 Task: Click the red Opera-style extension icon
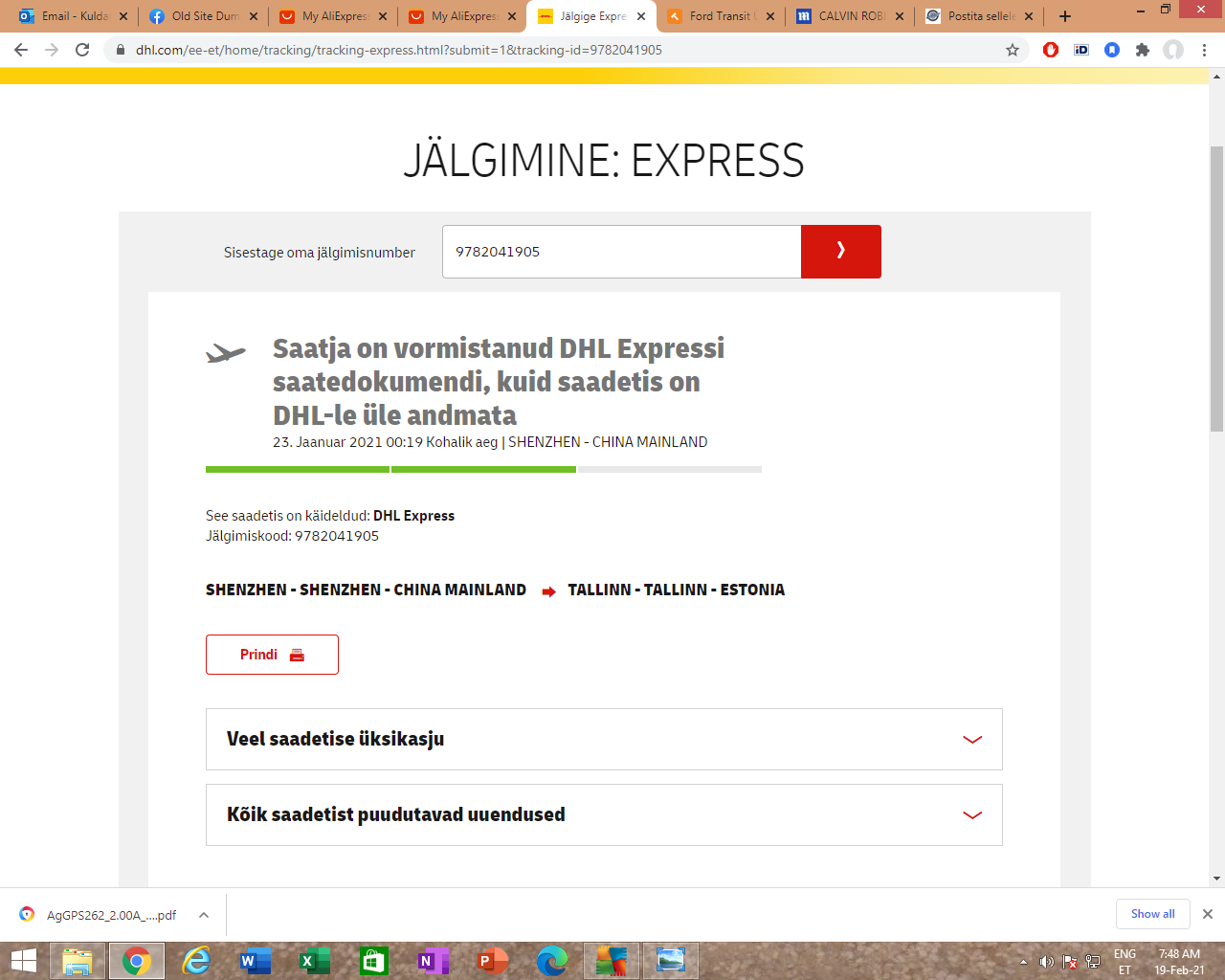tap(1051, 50)
